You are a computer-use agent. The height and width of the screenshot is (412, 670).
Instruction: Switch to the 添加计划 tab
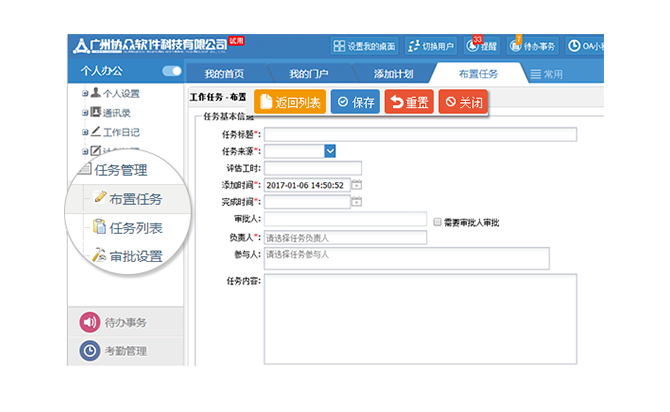pyautogui.click(x=392, y=74)
